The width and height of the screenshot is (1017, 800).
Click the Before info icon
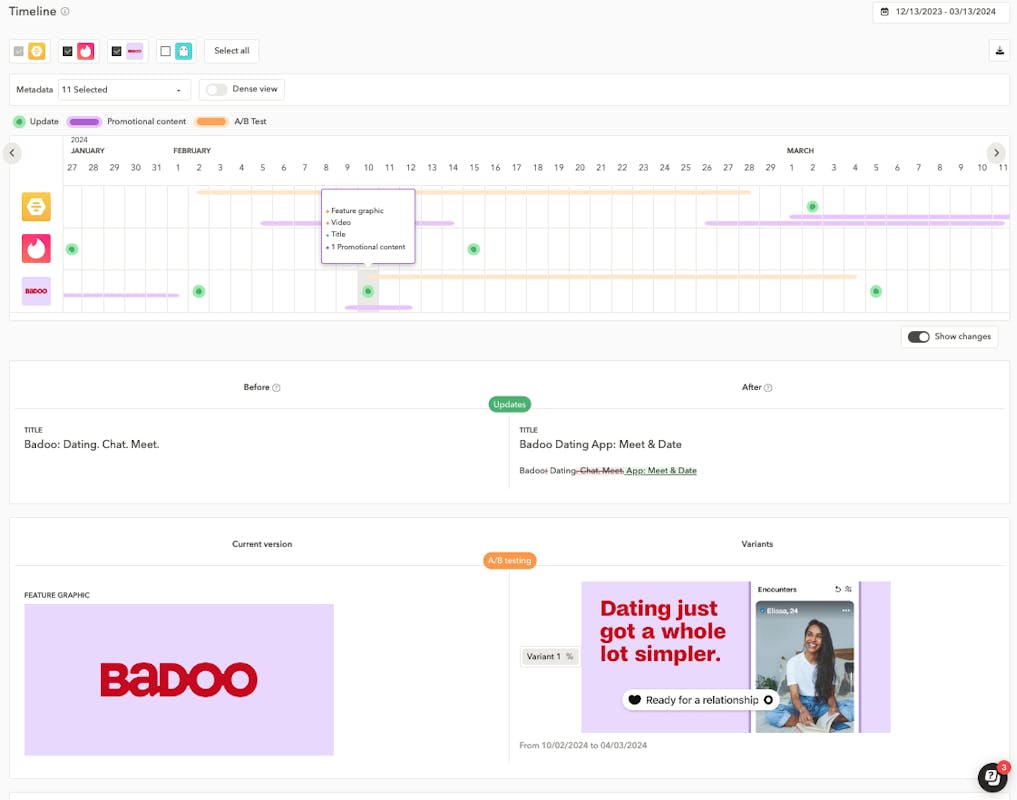tap(276, 388)
